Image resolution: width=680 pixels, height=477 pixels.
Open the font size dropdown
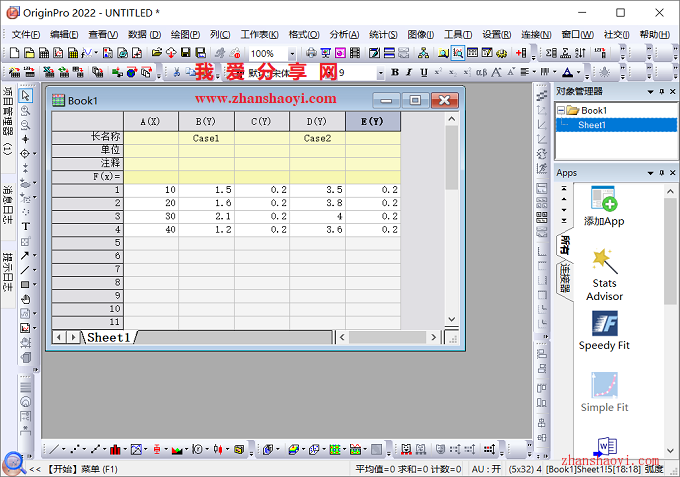(x=380, y=72)
